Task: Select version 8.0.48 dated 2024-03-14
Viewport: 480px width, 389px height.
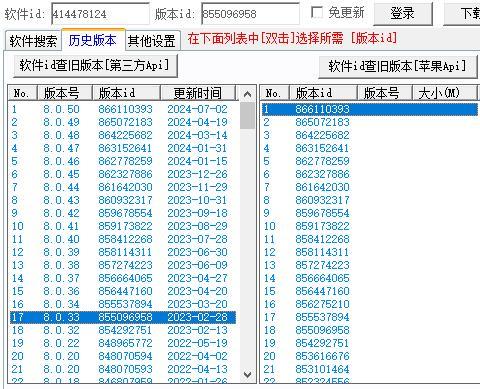Action: 123,135
